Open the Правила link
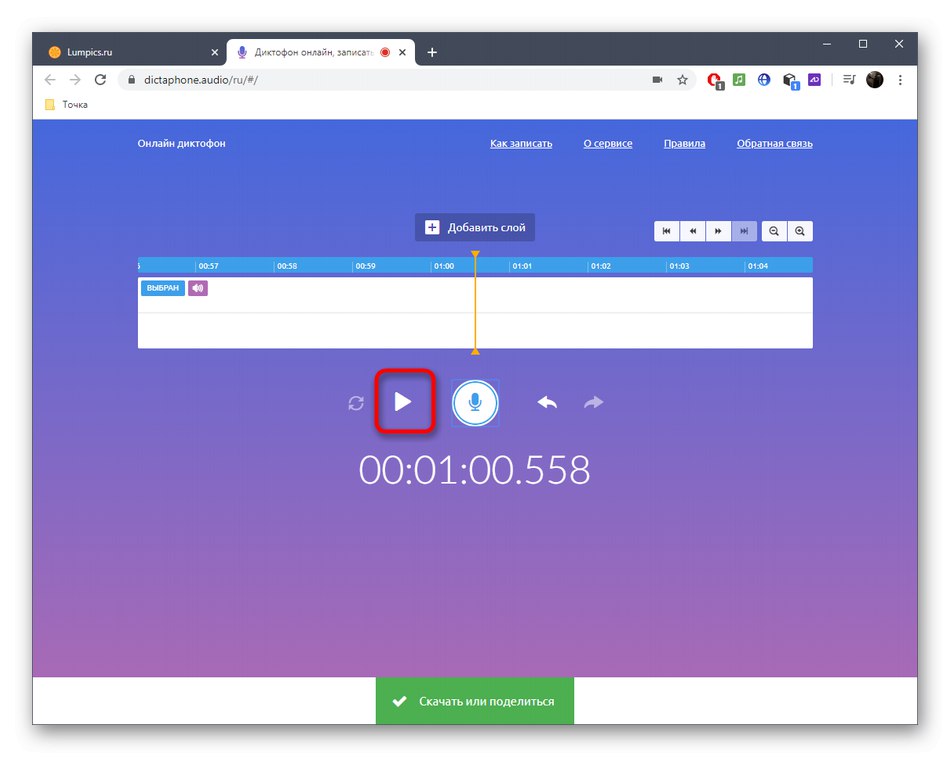The width and height of the screenshot is (950, 757). [684, 144]
